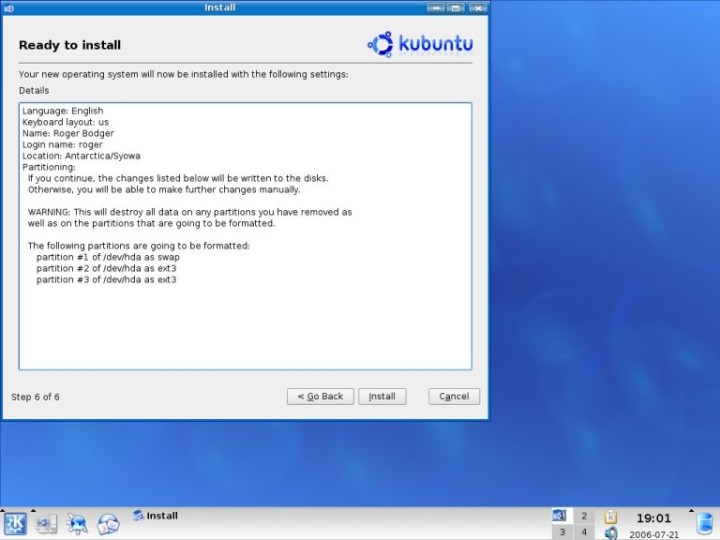This screenshot has height=540, width=720.
Task: Maximize the Install window
Action: 456,8
